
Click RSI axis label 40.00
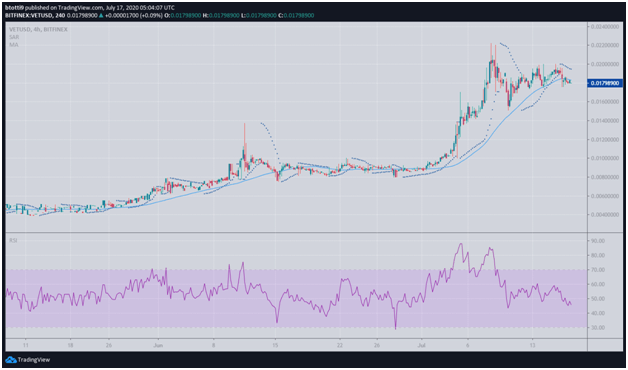[597, 313]
